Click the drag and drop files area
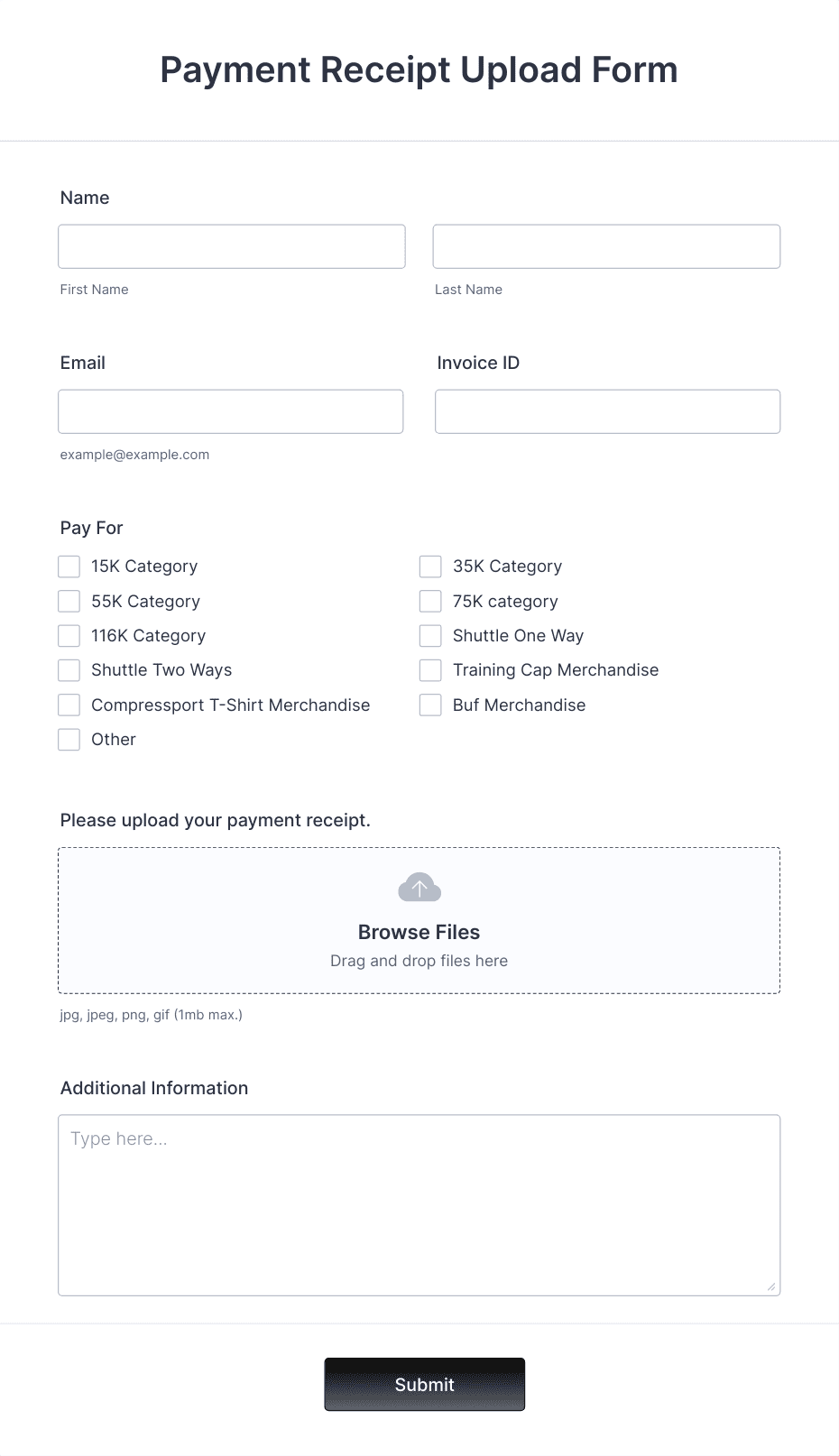Screen dimensions: 839x1456 (419, 960)
